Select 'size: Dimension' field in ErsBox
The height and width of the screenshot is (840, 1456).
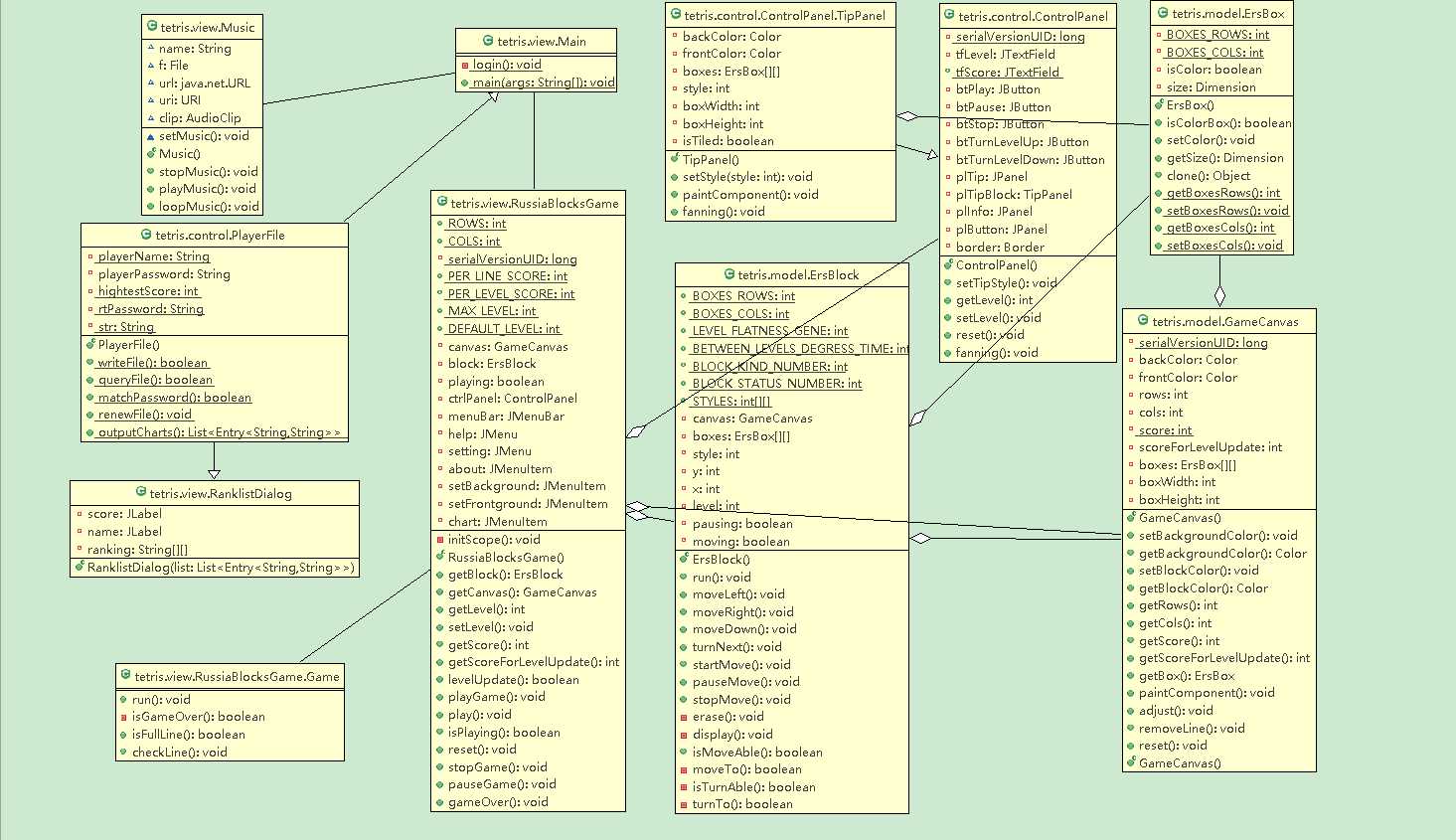(1212, 87)
